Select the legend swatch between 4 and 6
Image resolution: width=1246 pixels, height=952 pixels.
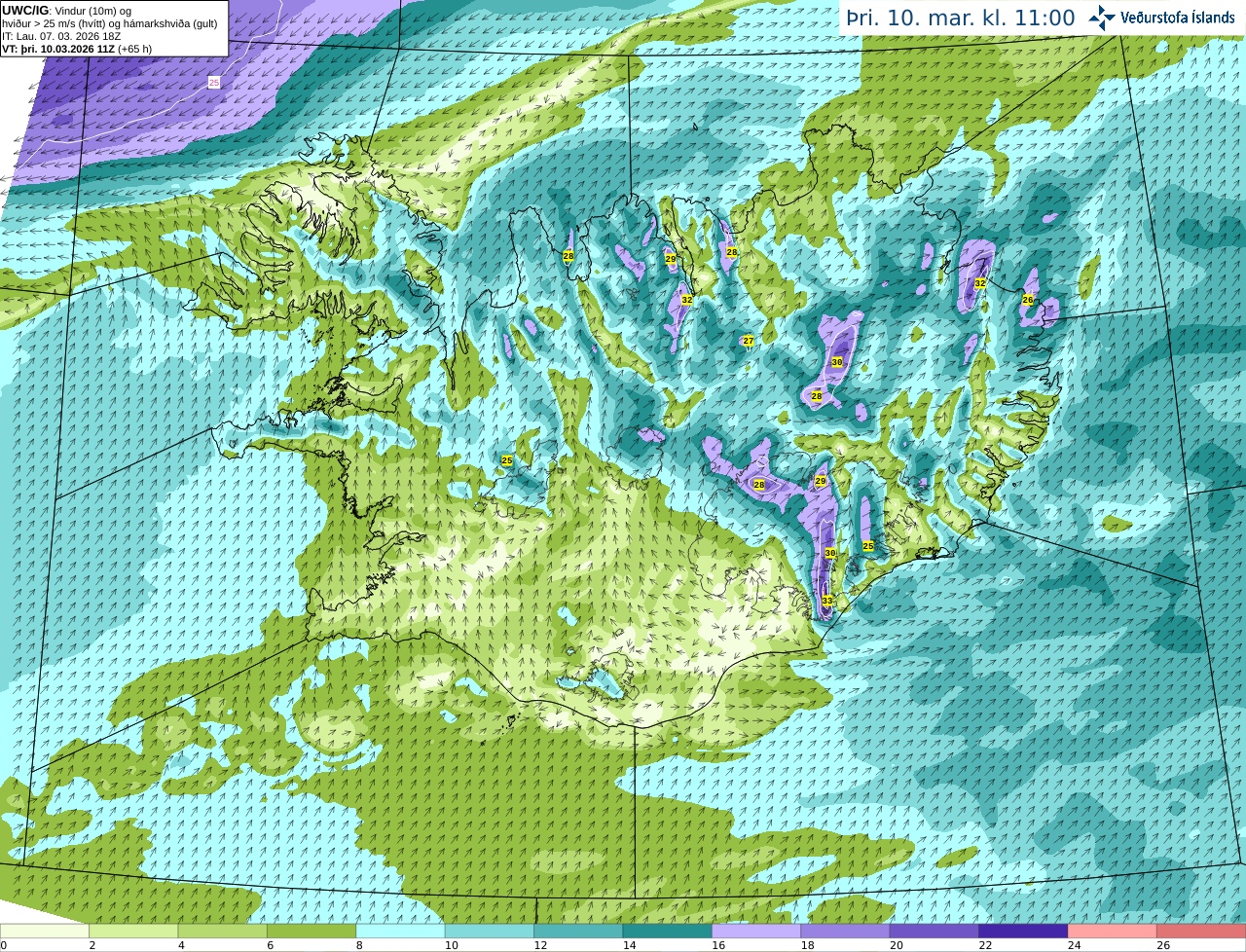tap(222, 932)
